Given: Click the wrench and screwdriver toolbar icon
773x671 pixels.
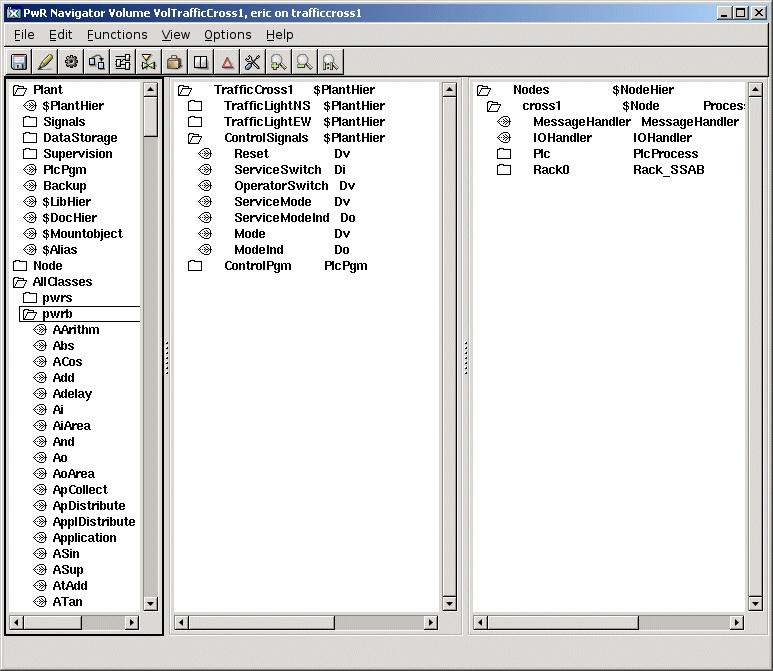Looking at the screenshot, I should pyautogui.click(x=252, y=62).
